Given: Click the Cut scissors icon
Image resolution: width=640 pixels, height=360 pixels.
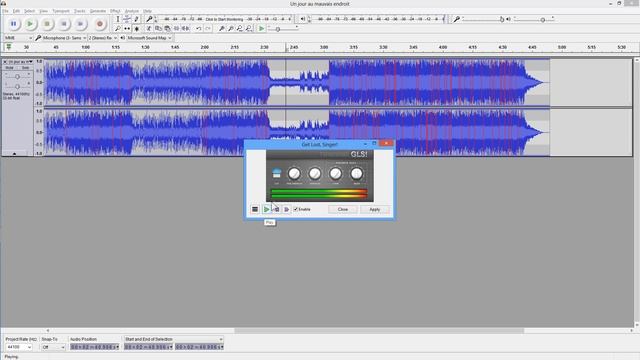Looking at the screenshot, I should coord(149,29).
